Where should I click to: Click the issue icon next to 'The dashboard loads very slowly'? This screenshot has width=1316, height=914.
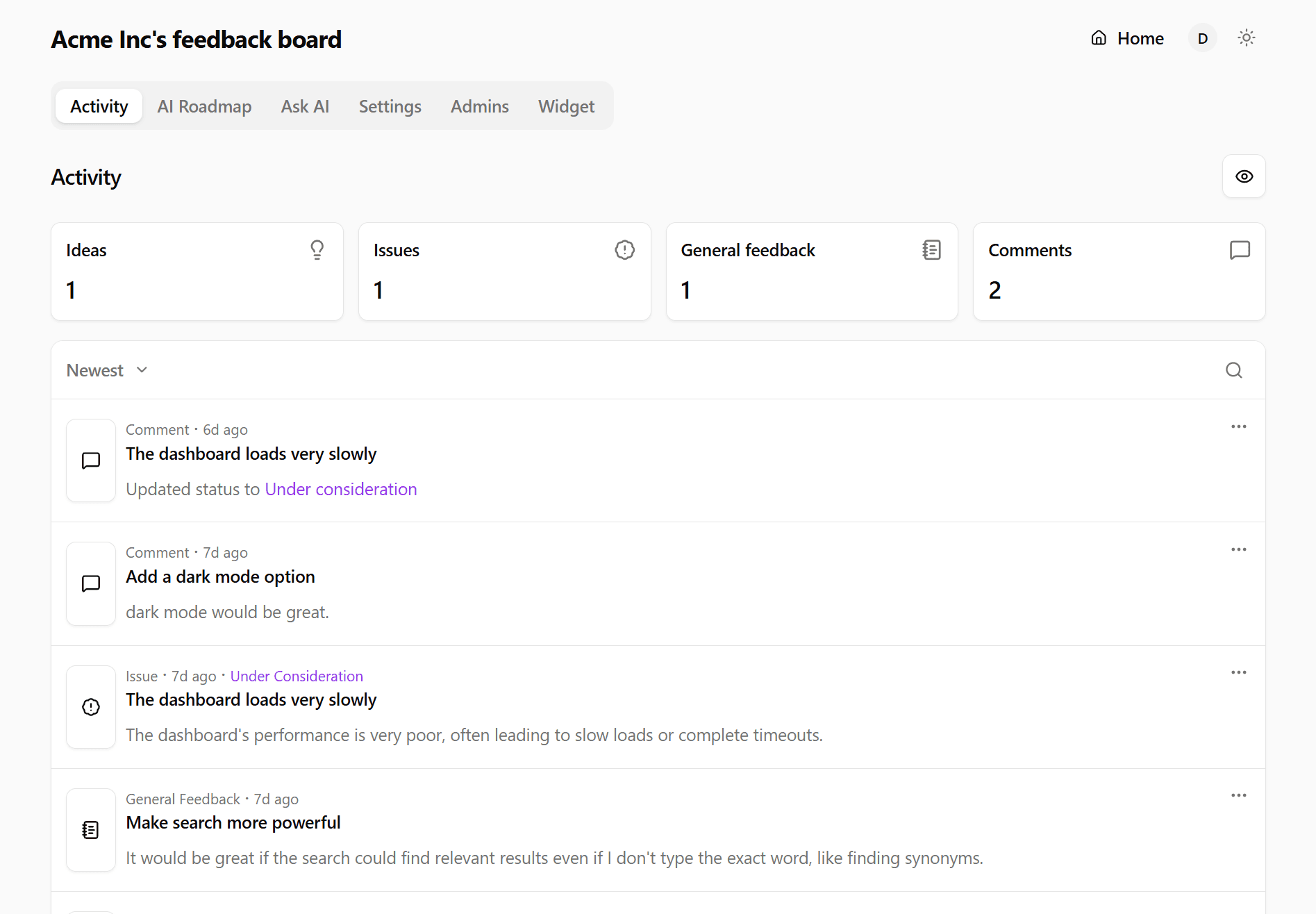coord(90,706)
